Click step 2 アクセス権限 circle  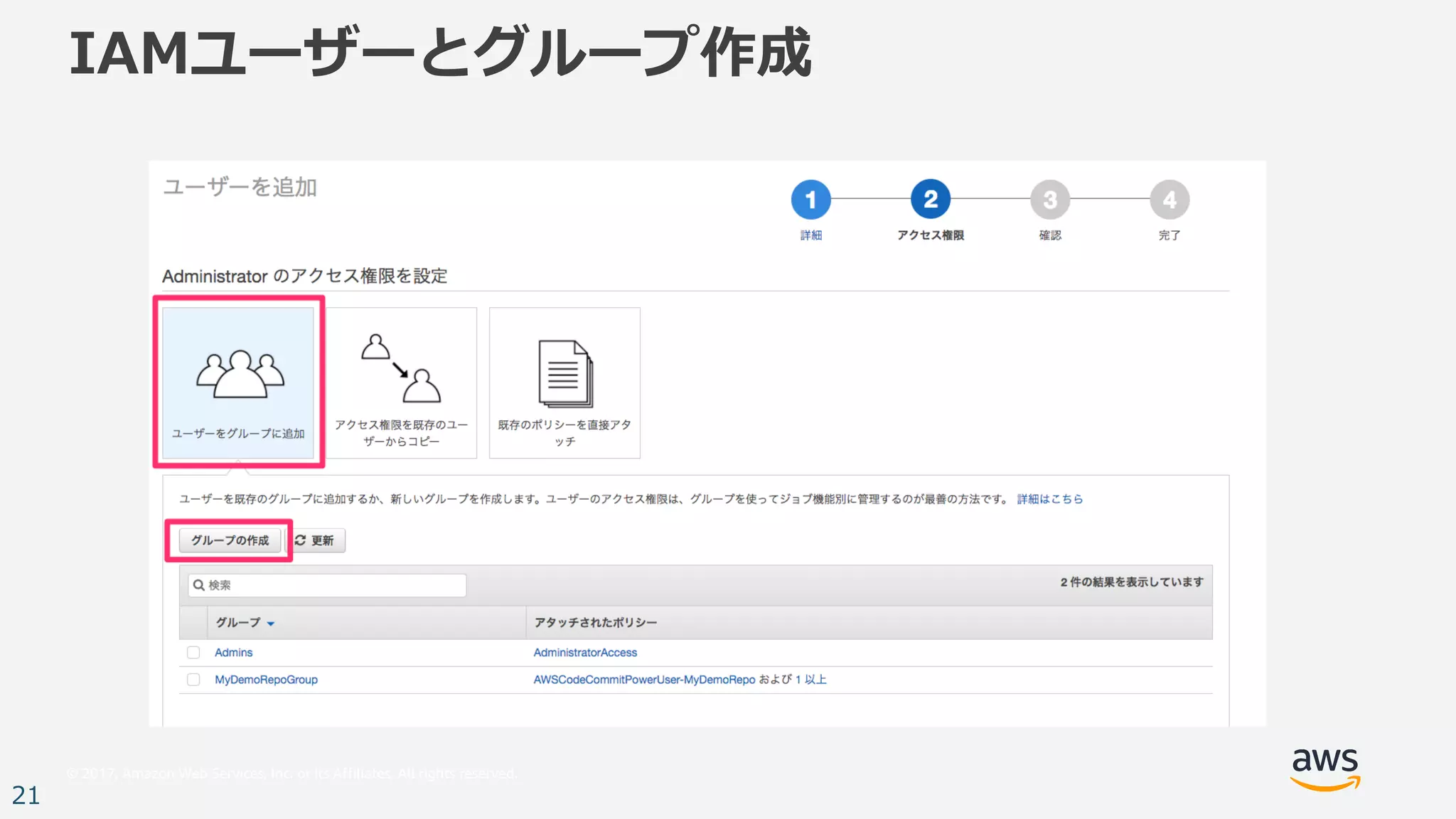tap(930, 200)
